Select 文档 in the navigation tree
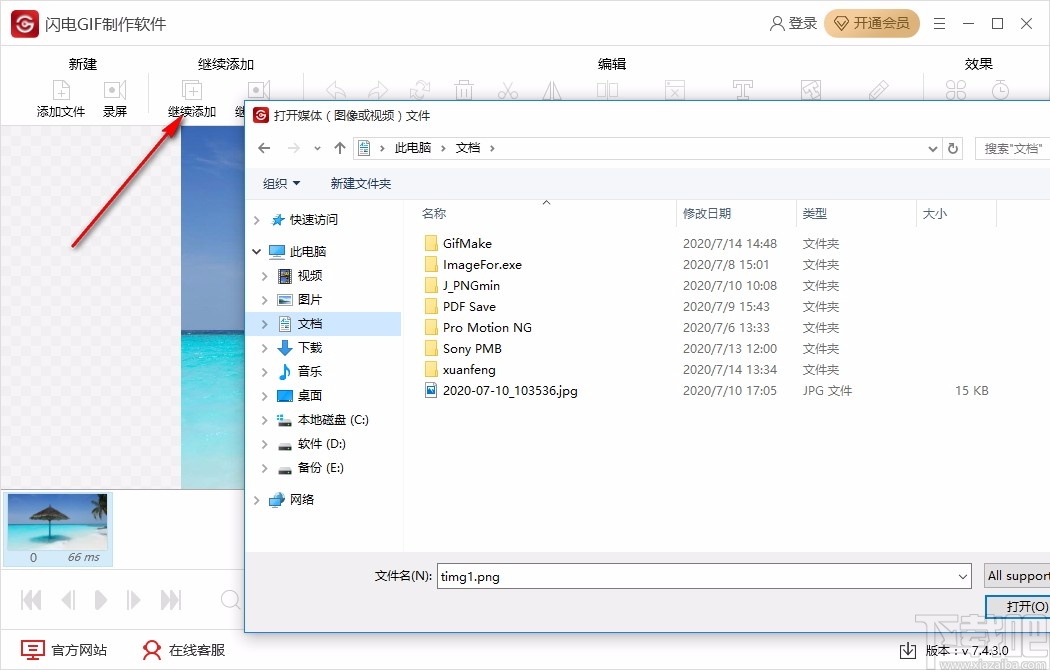This screenshot has height=670, width=1050. tap(310, 324)
